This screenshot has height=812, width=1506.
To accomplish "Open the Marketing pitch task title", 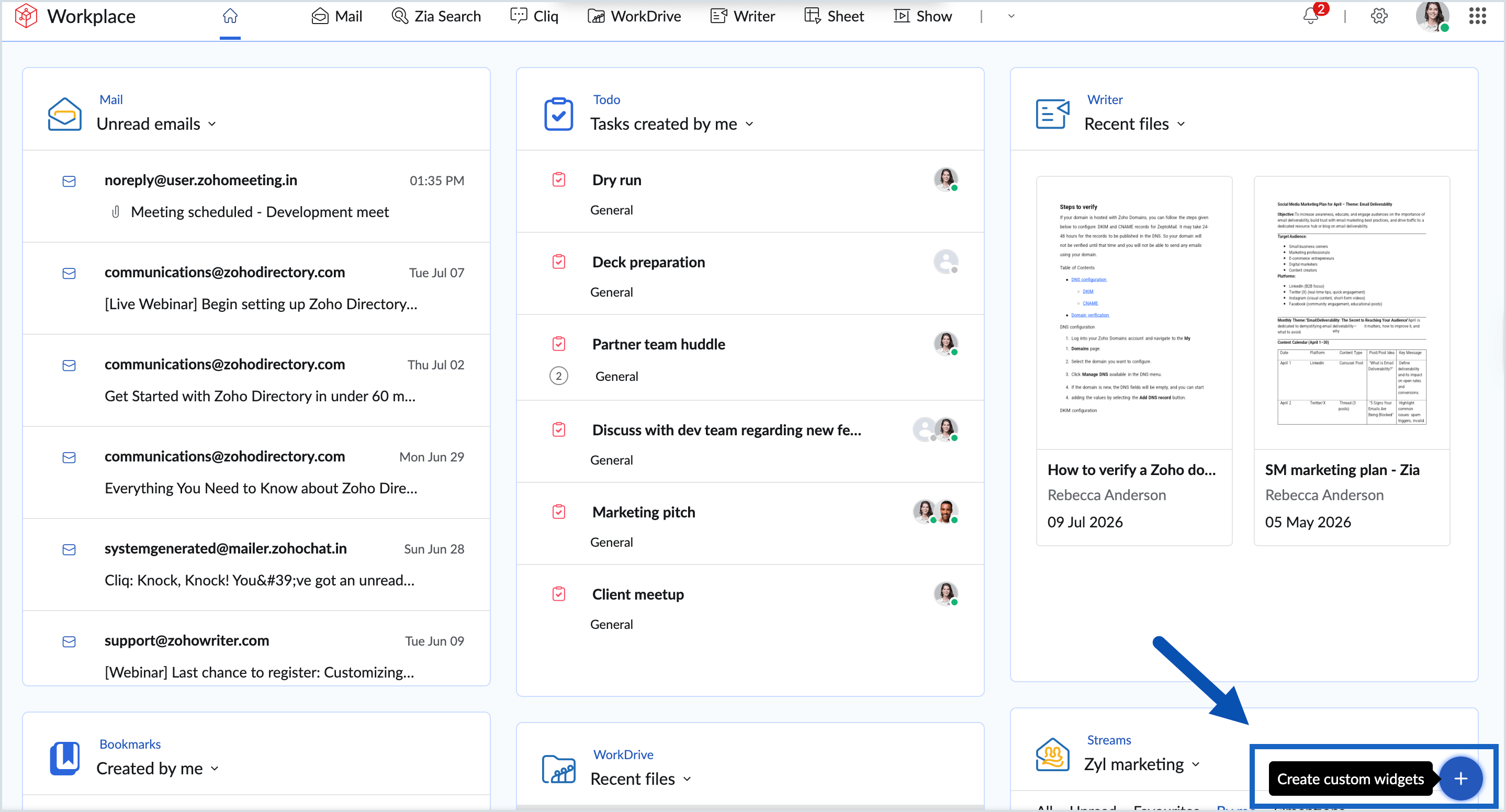I will 643,512.
